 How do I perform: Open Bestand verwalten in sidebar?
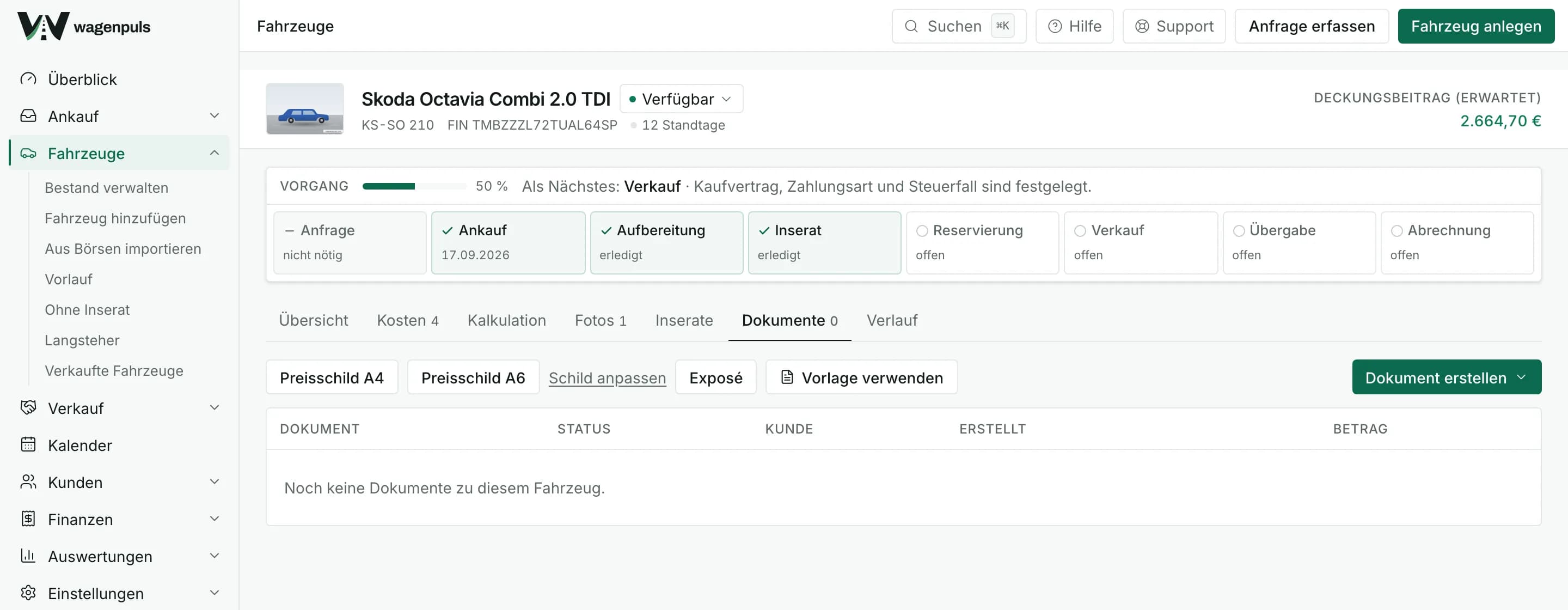pos(107,187)
